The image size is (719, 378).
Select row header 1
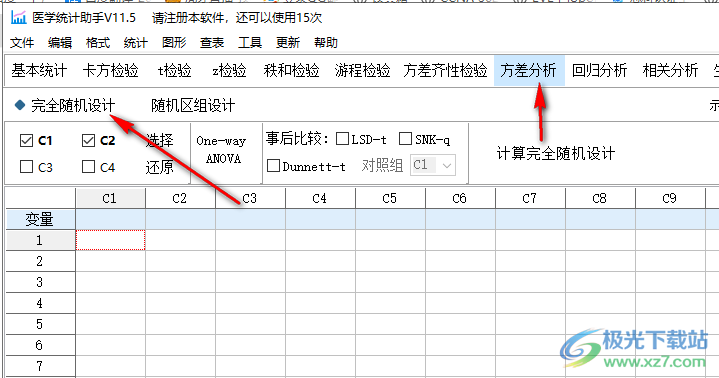point(40,240)
